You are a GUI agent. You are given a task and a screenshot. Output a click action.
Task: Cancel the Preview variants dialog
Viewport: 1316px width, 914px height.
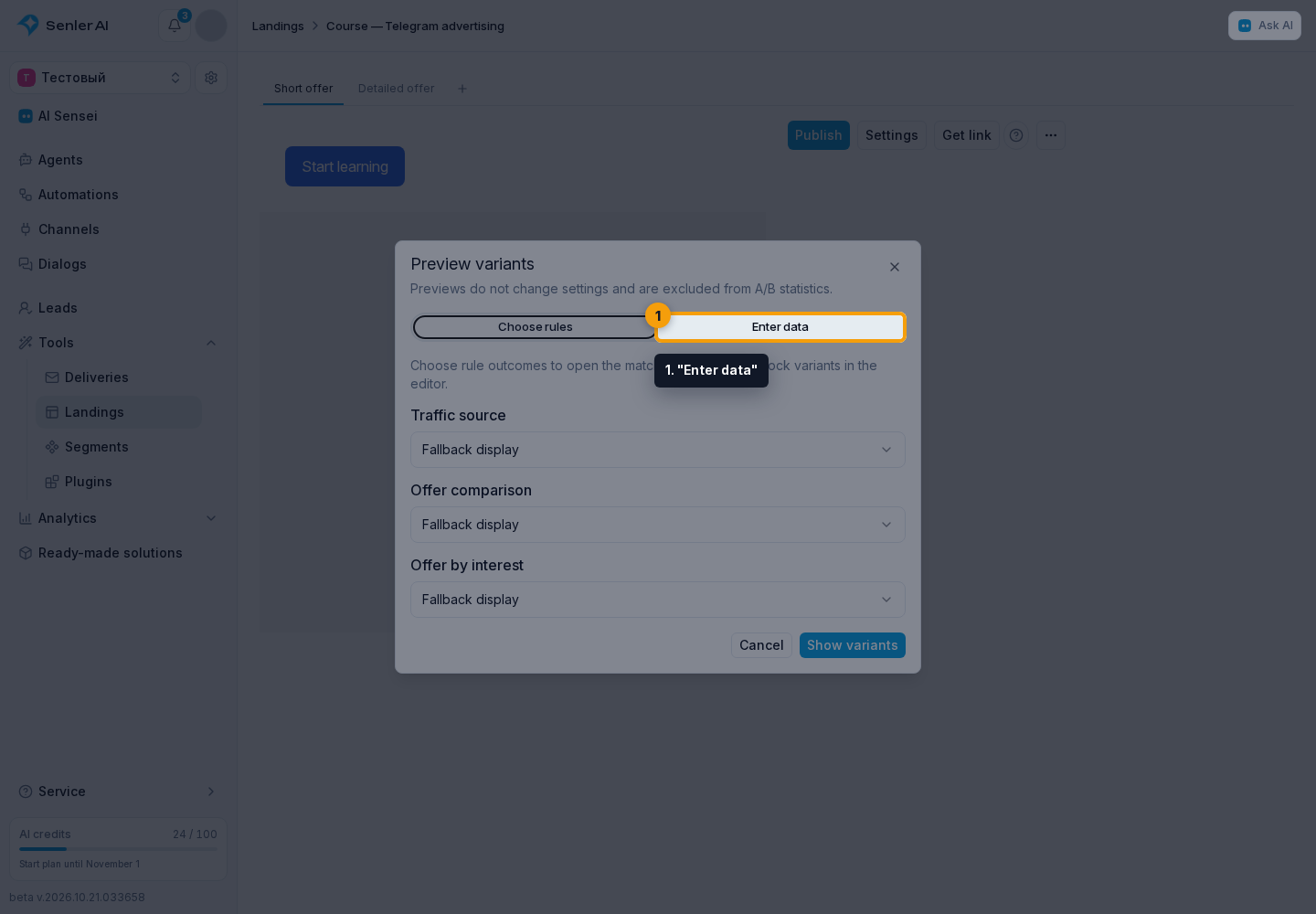coord(761,645)
